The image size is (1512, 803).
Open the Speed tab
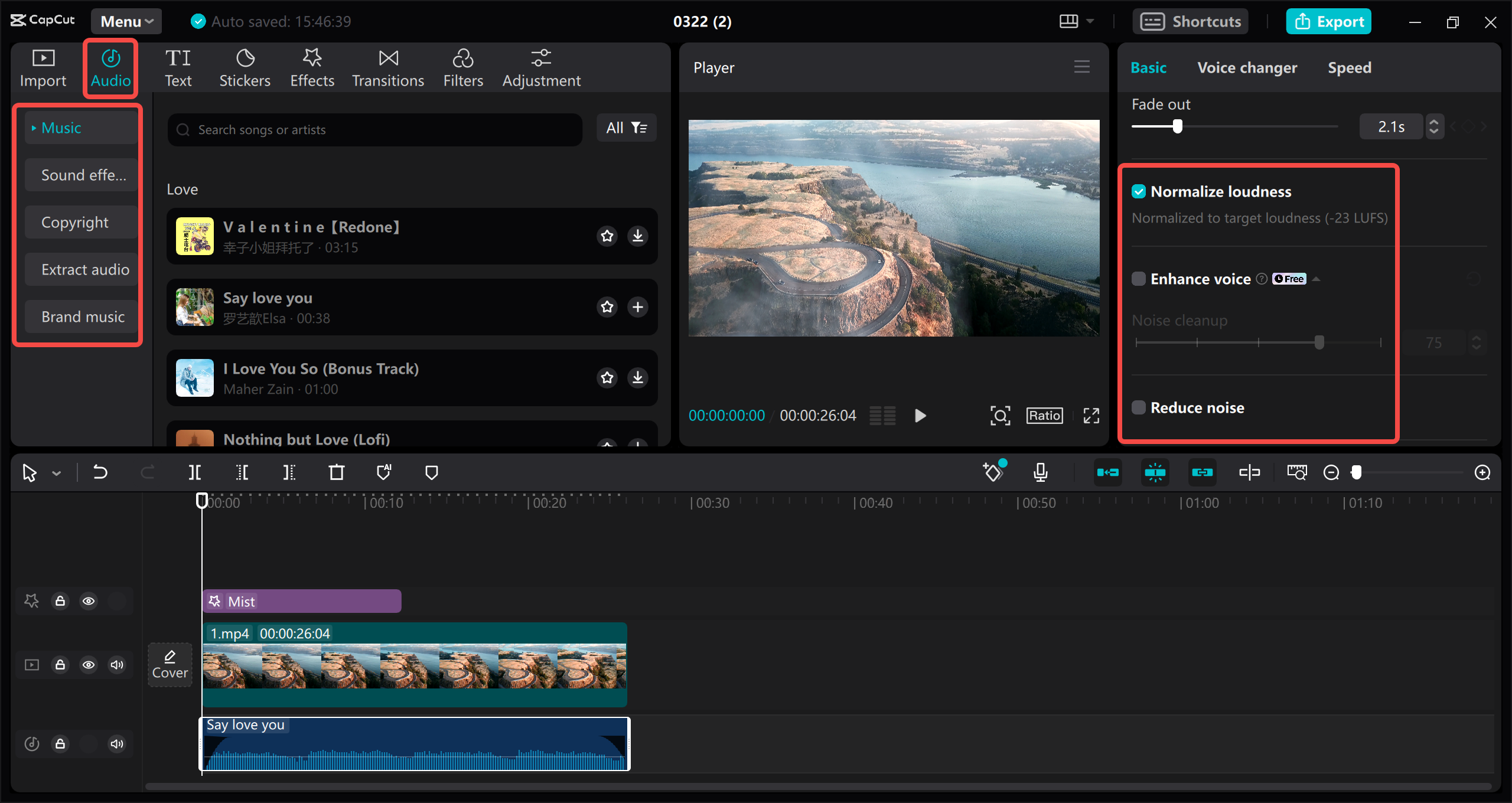[1349, 67]
